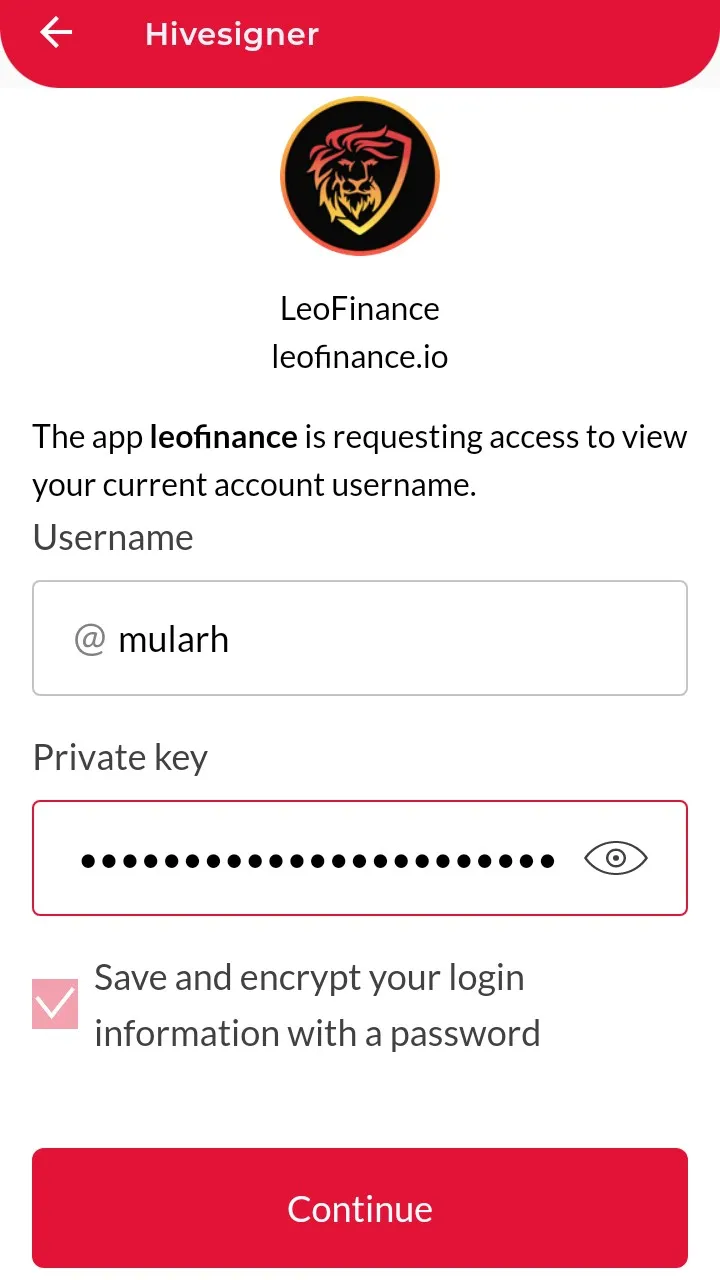This screenshot has width=720, height=1280.
Task: Click the Hivesigner title in the header
Action: click(232, 34)
